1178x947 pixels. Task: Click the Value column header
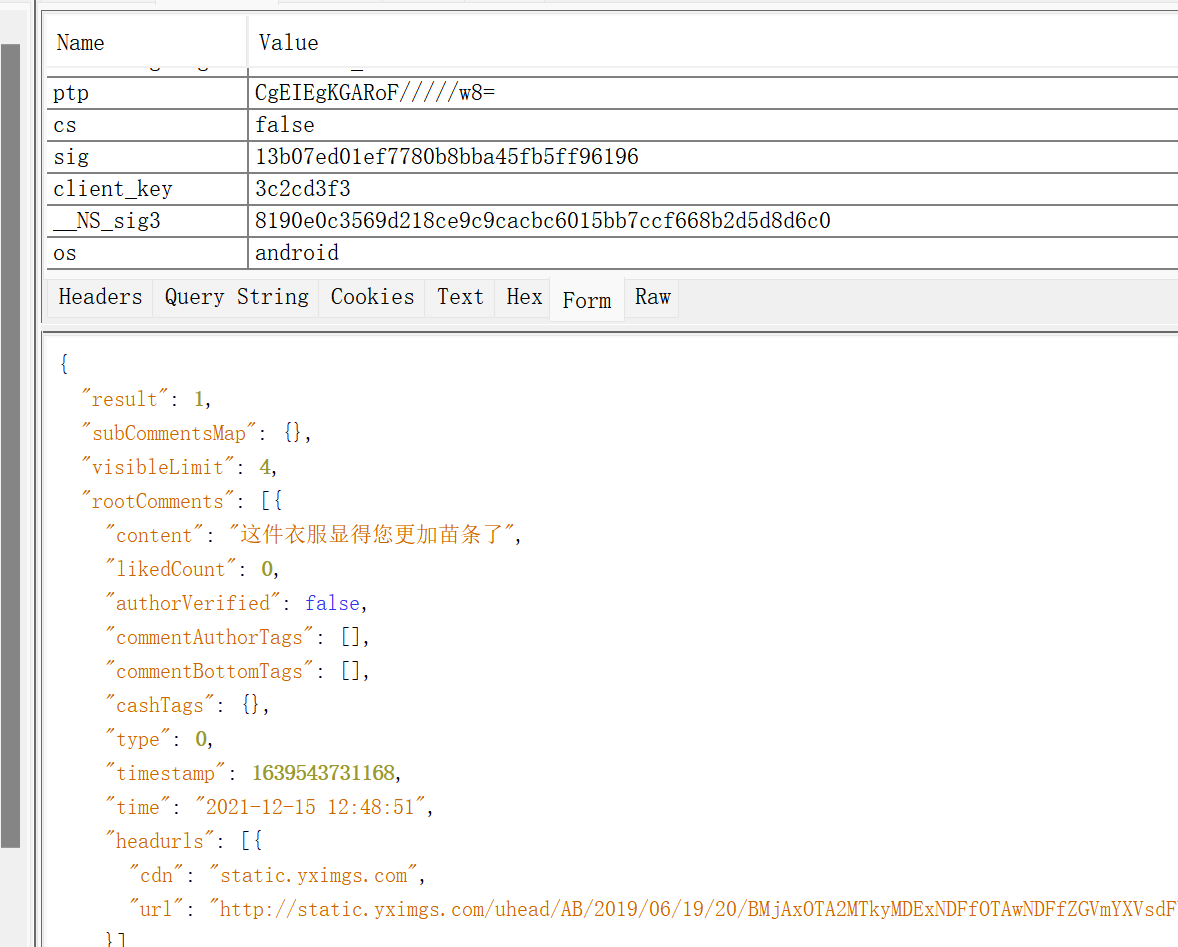[x=289, y=43]
